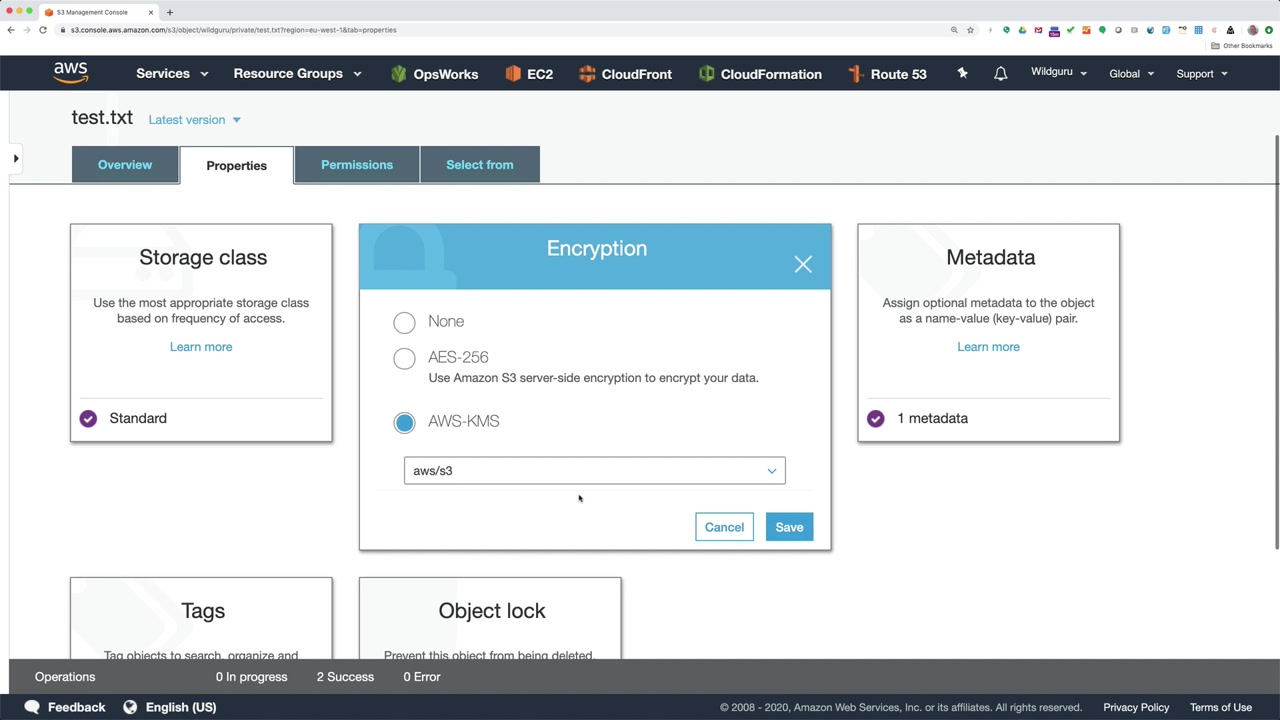Open the Storage class card
The width and height of the screenshot is (1280, 720).
pos(201,333)
